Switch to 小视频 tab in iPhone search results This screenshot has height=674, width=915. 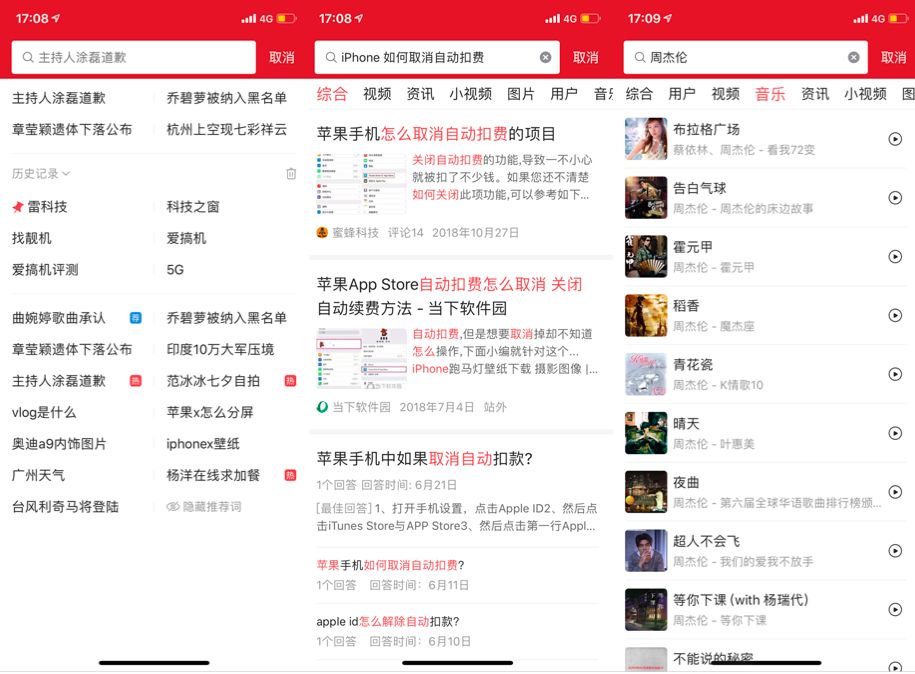pyautogui.click(x=470, y=93)
